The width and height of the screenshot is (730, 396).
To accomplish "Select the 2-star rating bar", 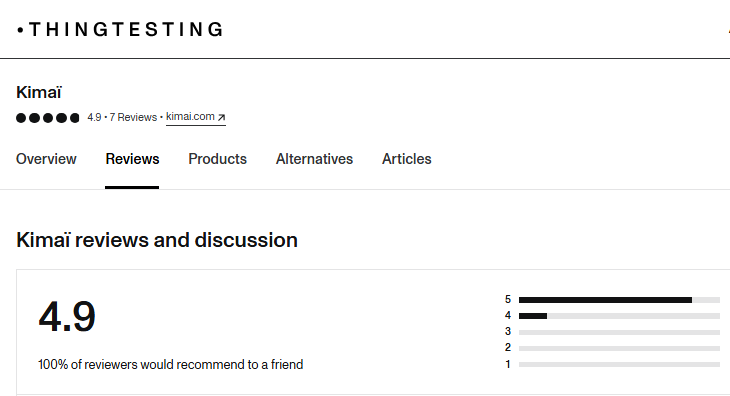I will (619, 348).
